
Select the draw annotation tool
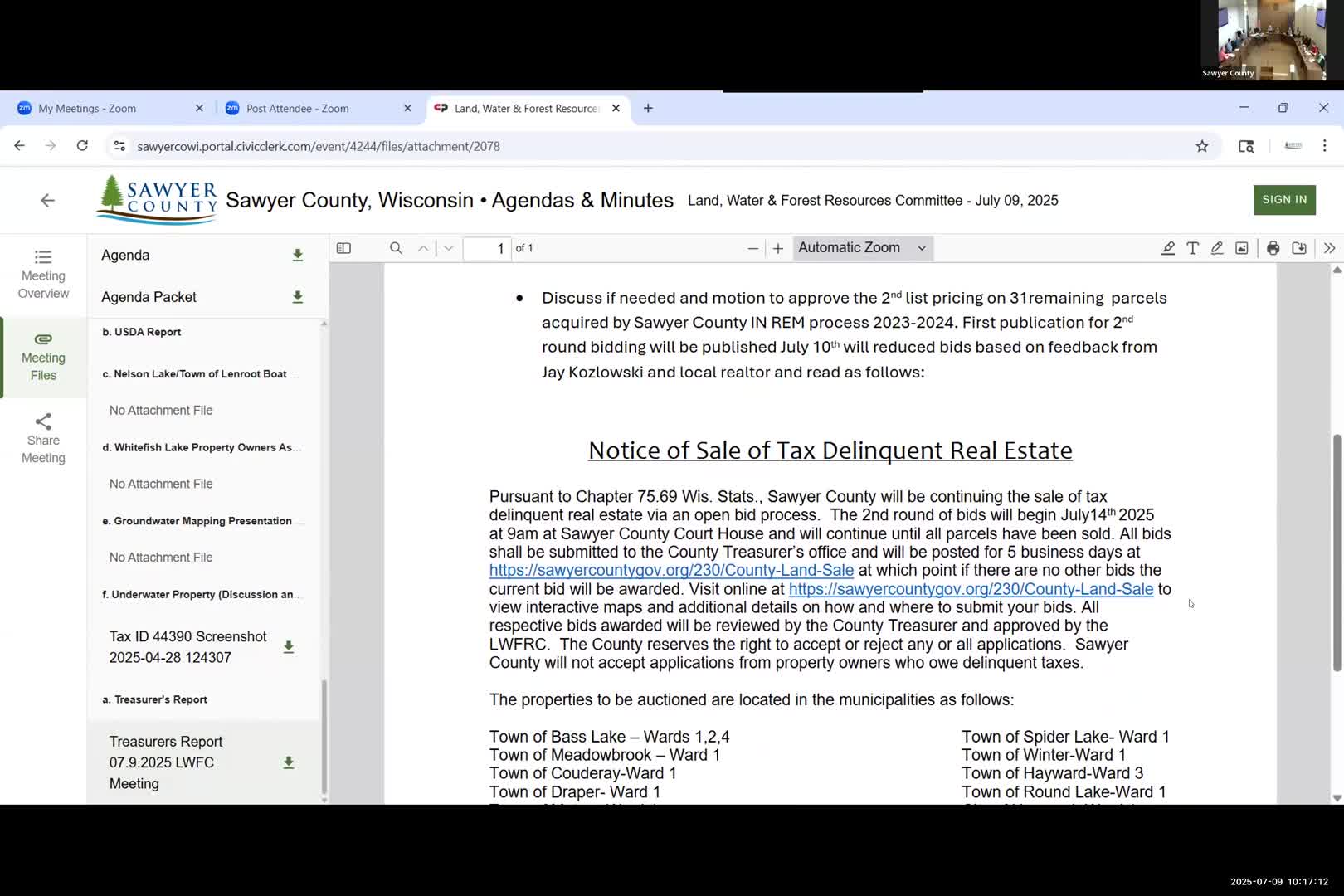(x=1216, y=248)
